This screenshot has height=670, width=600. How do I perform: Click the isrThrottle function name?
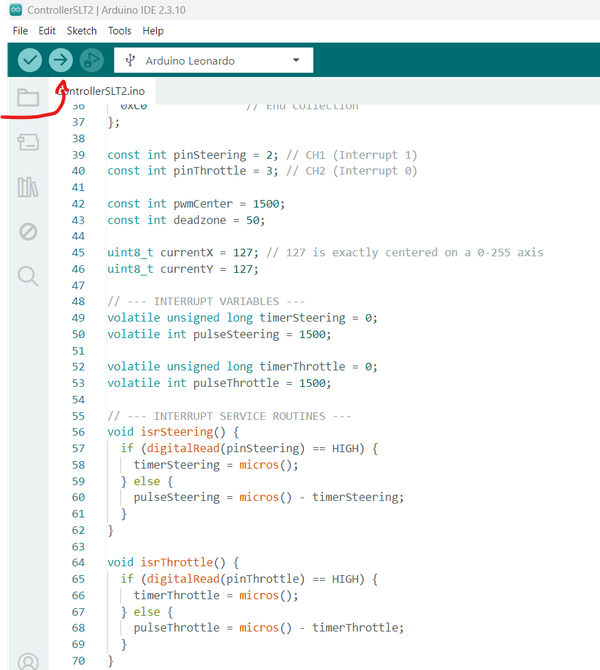click(x=176, y=562)
